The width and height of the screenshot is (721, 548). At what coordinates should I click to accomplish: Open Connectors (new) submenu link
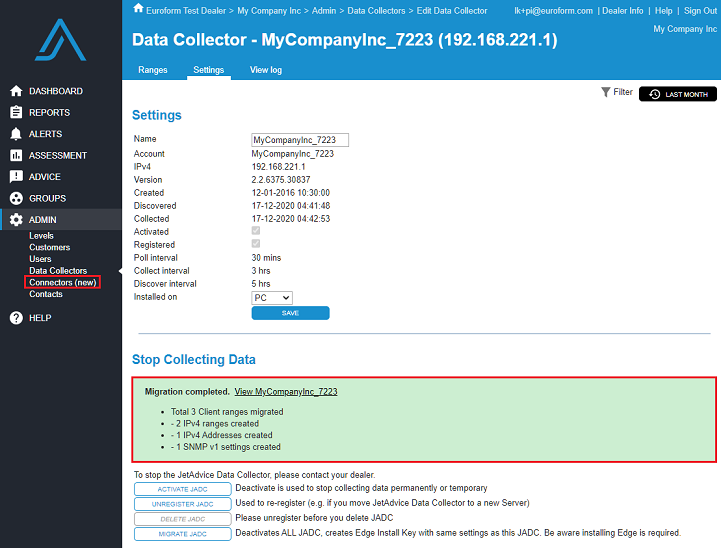click(x=63, y=282)
